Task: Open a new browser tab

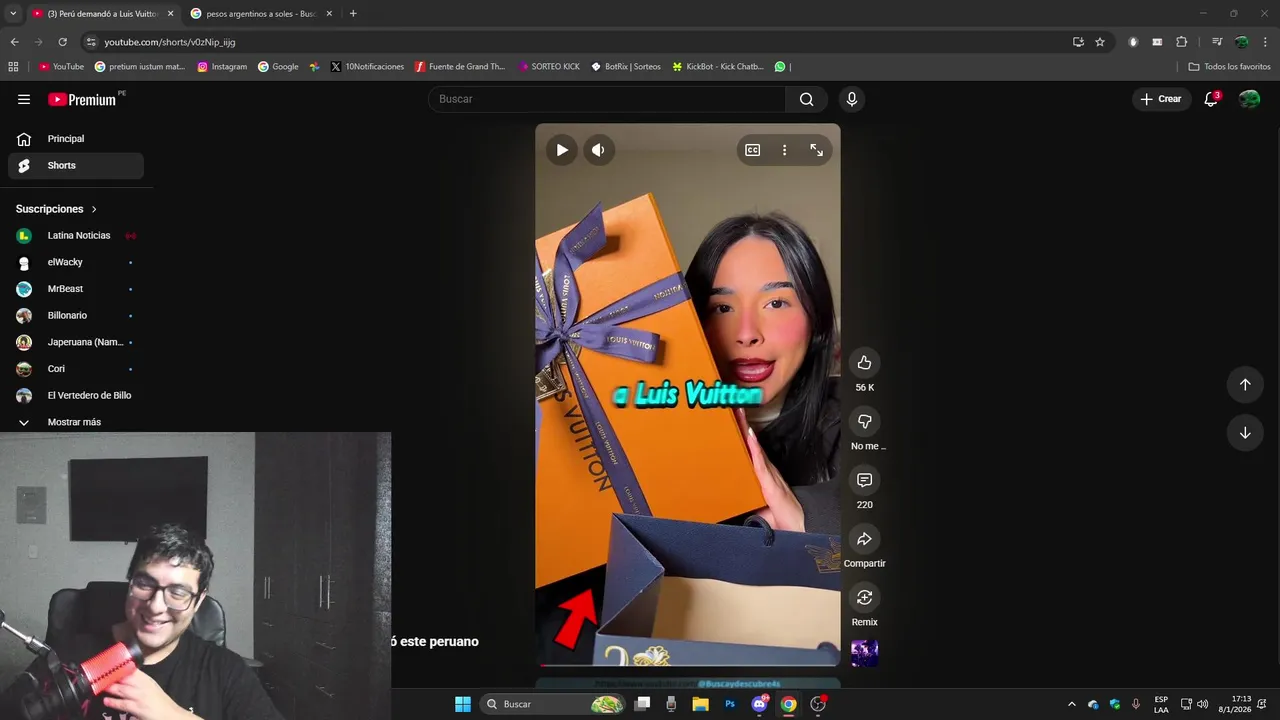Action: click(x=353, y=14)
